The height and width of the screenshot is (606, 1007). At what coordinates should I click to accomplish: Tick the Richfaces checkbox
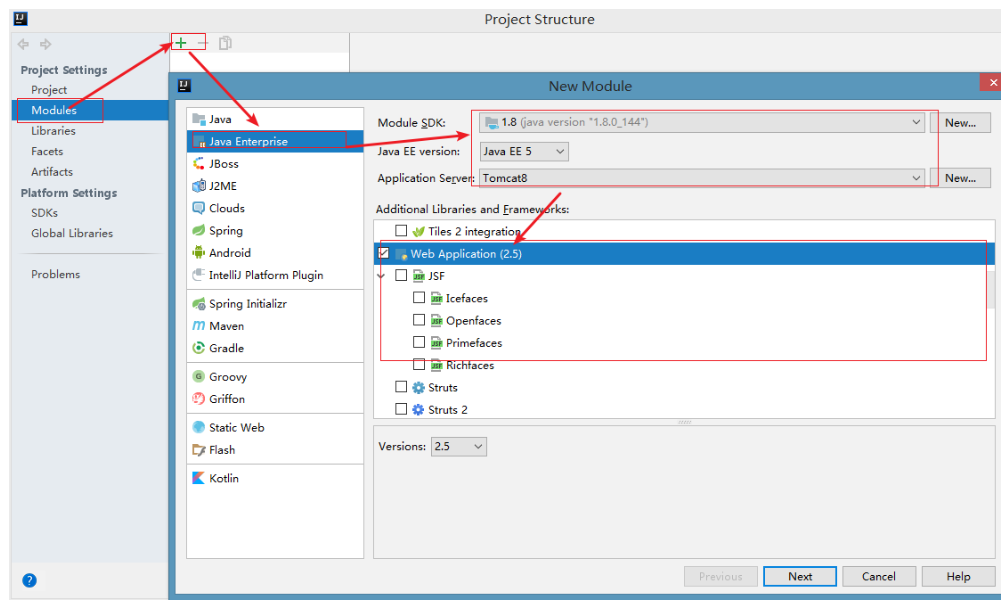[419, 364]
